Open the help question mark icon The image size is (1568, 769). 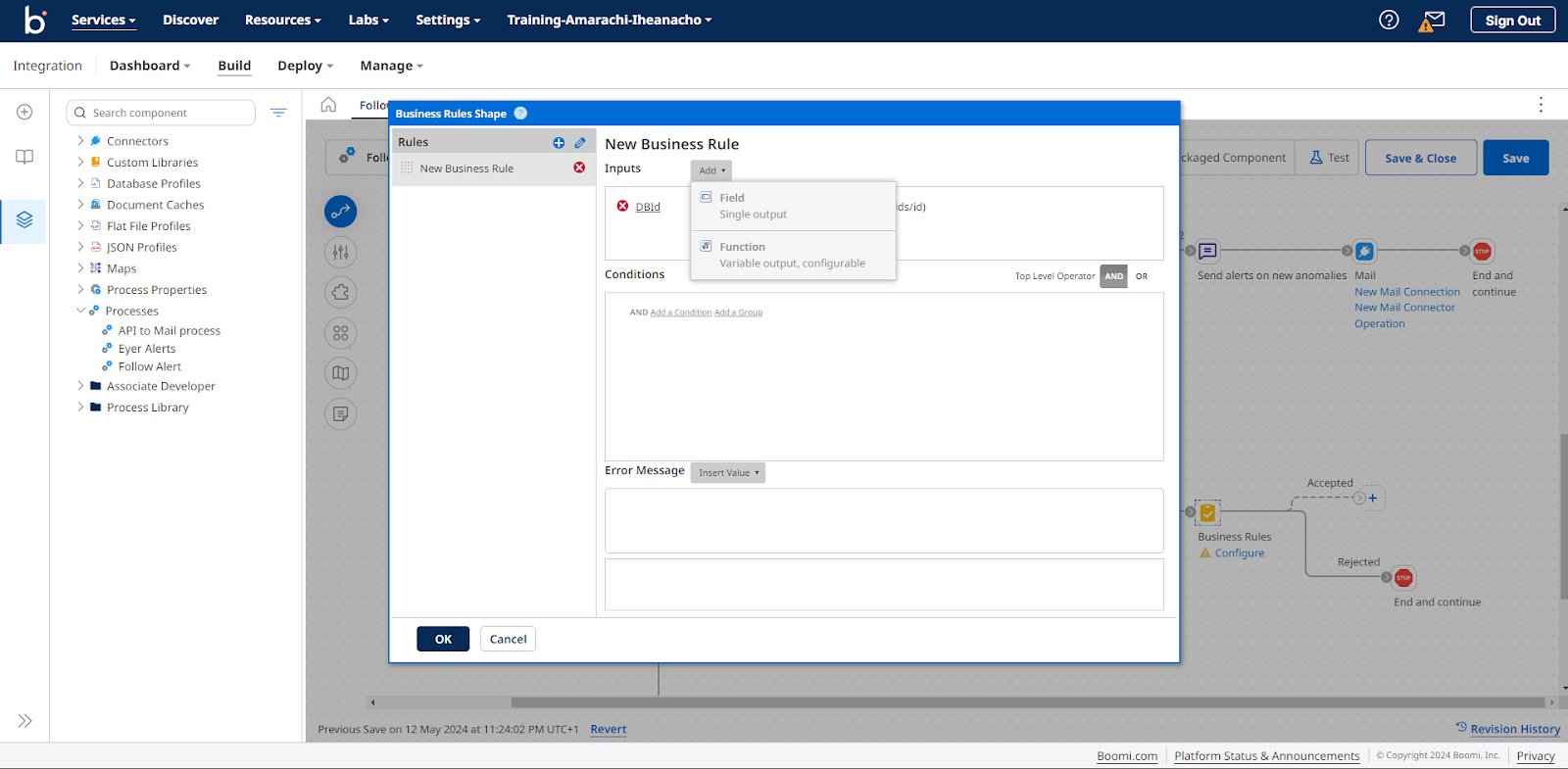(x=1389, y=20)
